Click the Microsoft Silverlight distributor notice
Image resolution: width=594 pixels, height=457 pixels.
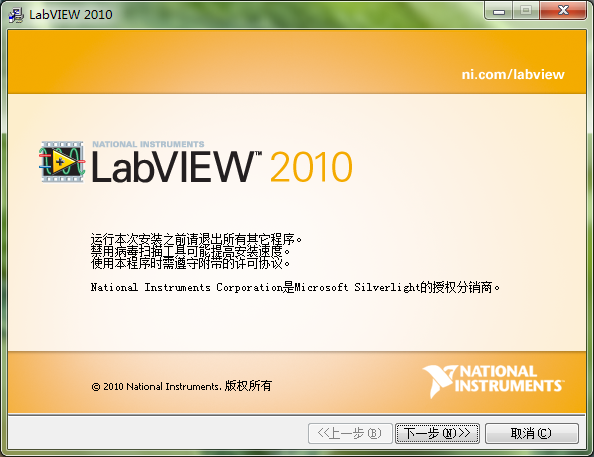click(x=295, y=287)
